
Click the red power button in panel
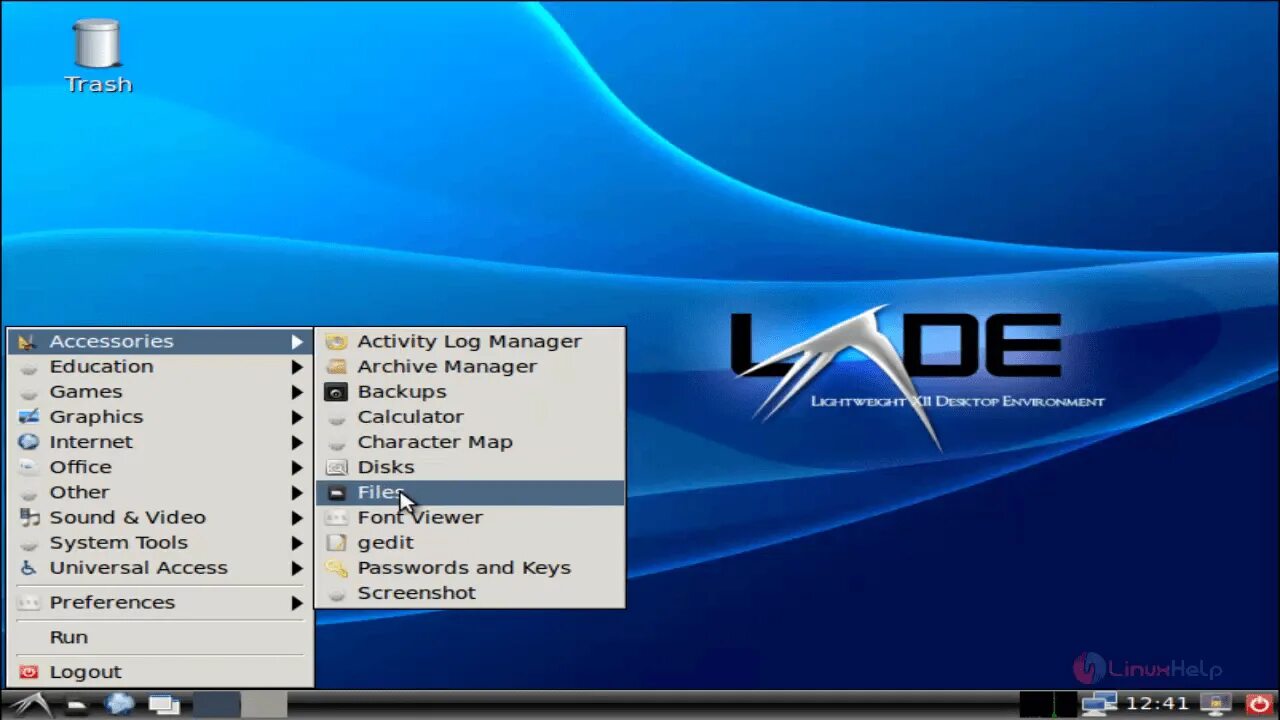point(1258,704)
